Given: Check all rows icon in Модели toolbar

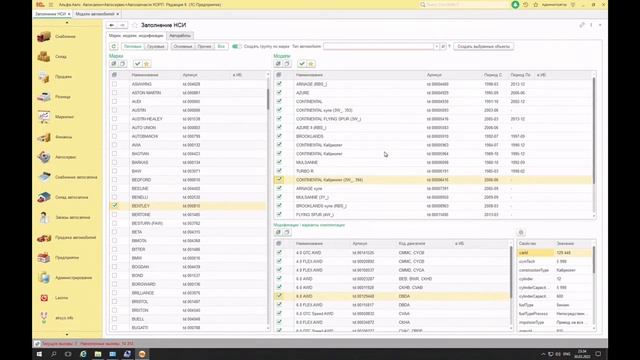Looking at the screenshot, I should [x=278, y=64].
